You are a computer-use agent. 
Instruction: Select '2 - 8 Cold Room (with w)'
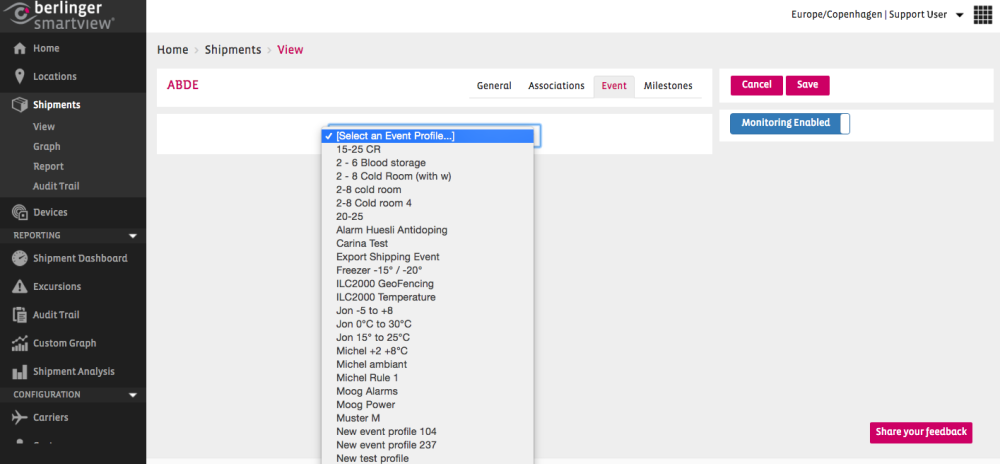coord(427,176)
